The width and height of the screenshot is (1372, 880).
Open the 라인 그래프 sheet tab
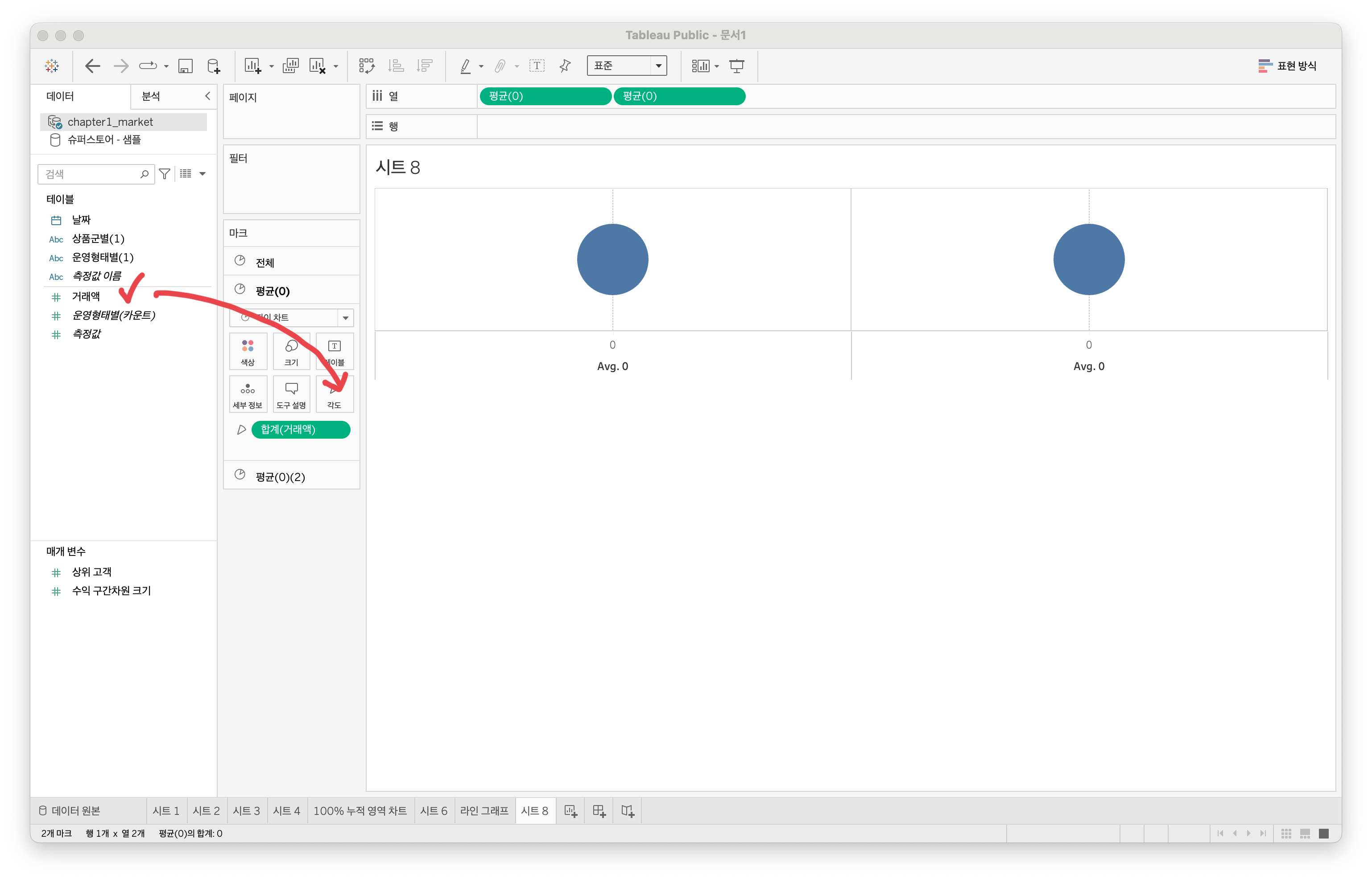(x=484, y=811)
